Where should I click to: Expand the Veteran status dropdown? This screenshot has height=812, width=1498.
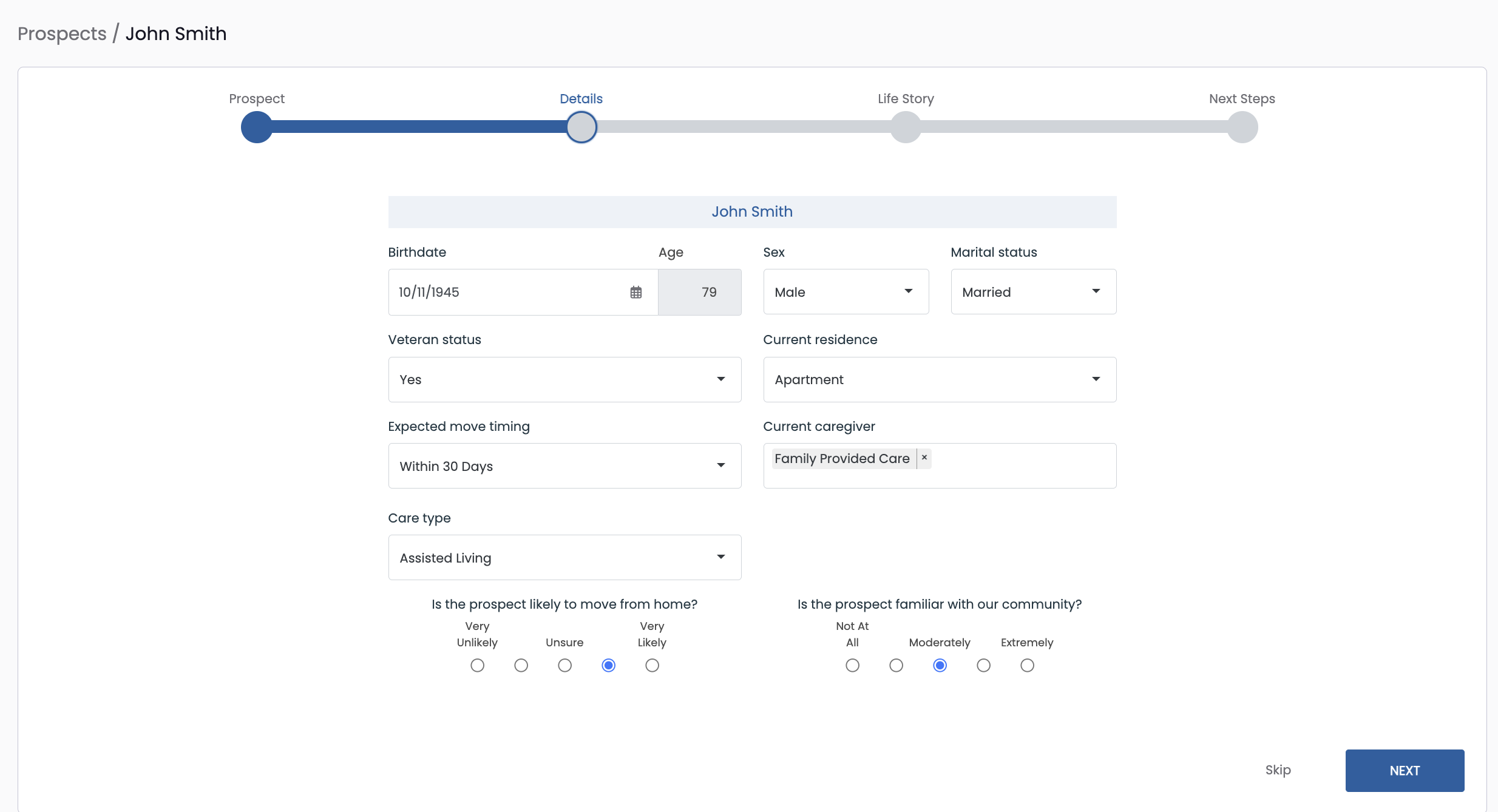point(564,379)
